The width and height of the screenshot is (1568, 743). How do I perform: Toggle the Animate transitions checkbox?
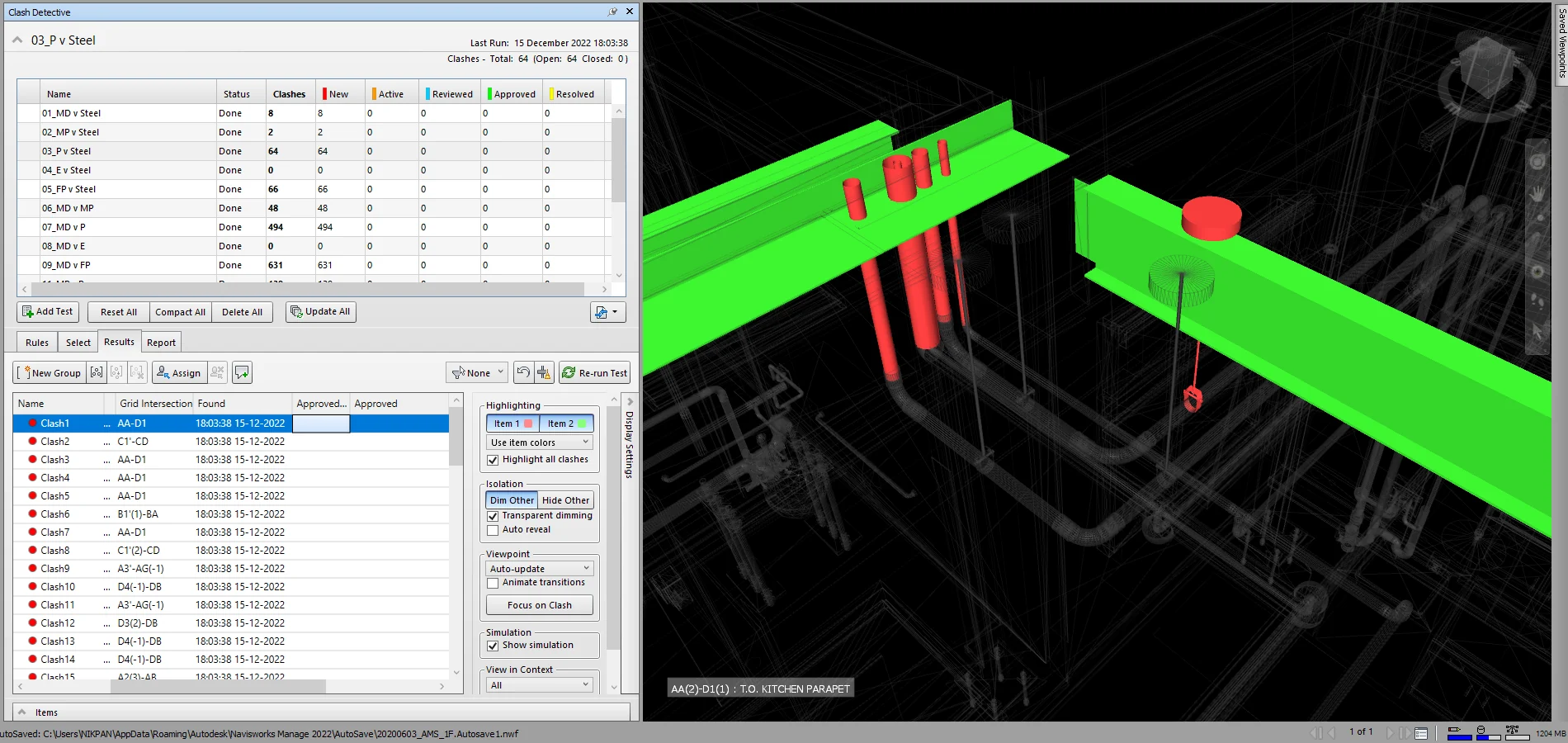tap(493, 583)
